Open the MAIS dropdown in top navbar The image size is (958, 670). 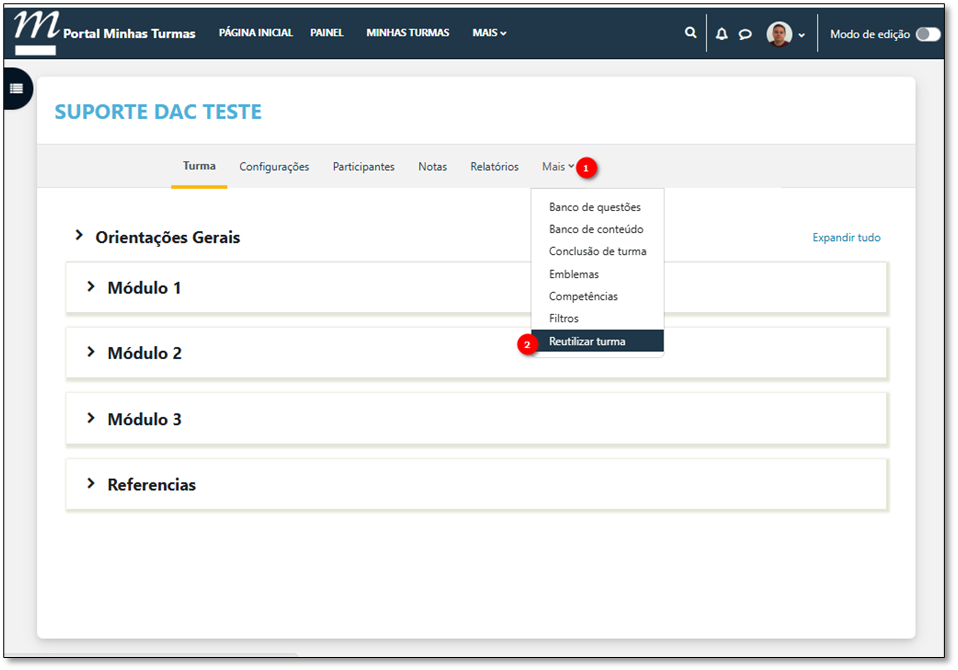[489, 33]
